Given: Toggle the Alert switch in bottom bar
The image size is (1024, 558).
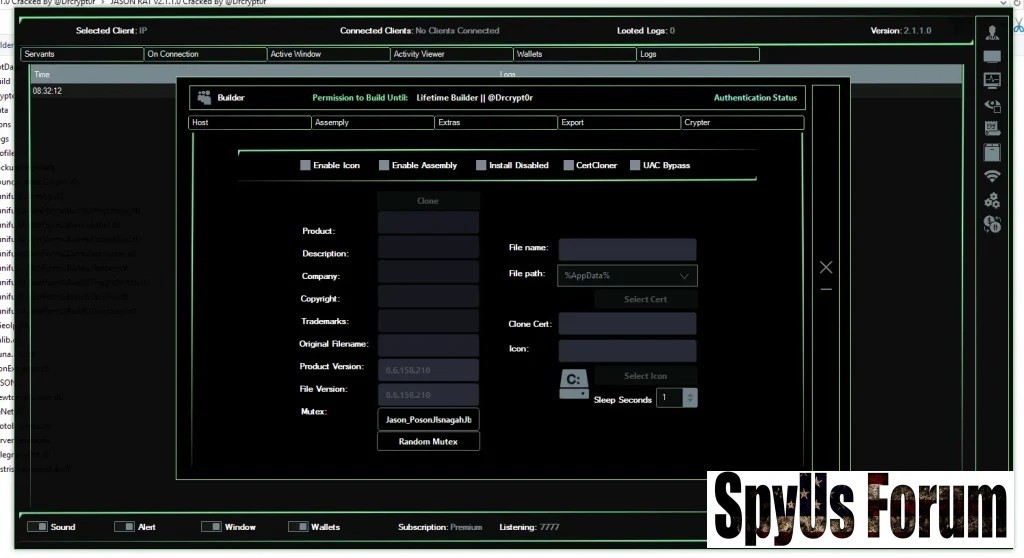Looking at the screenshot, I should pyautogui.click(x=124, y=527).
